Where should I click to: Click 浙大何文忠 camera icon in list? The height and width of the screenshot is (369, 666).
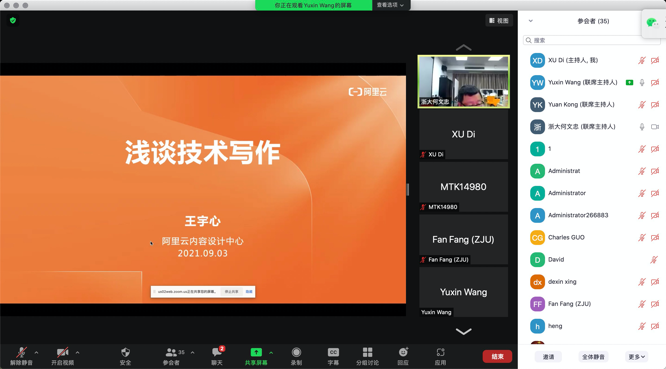click(655, 127)
